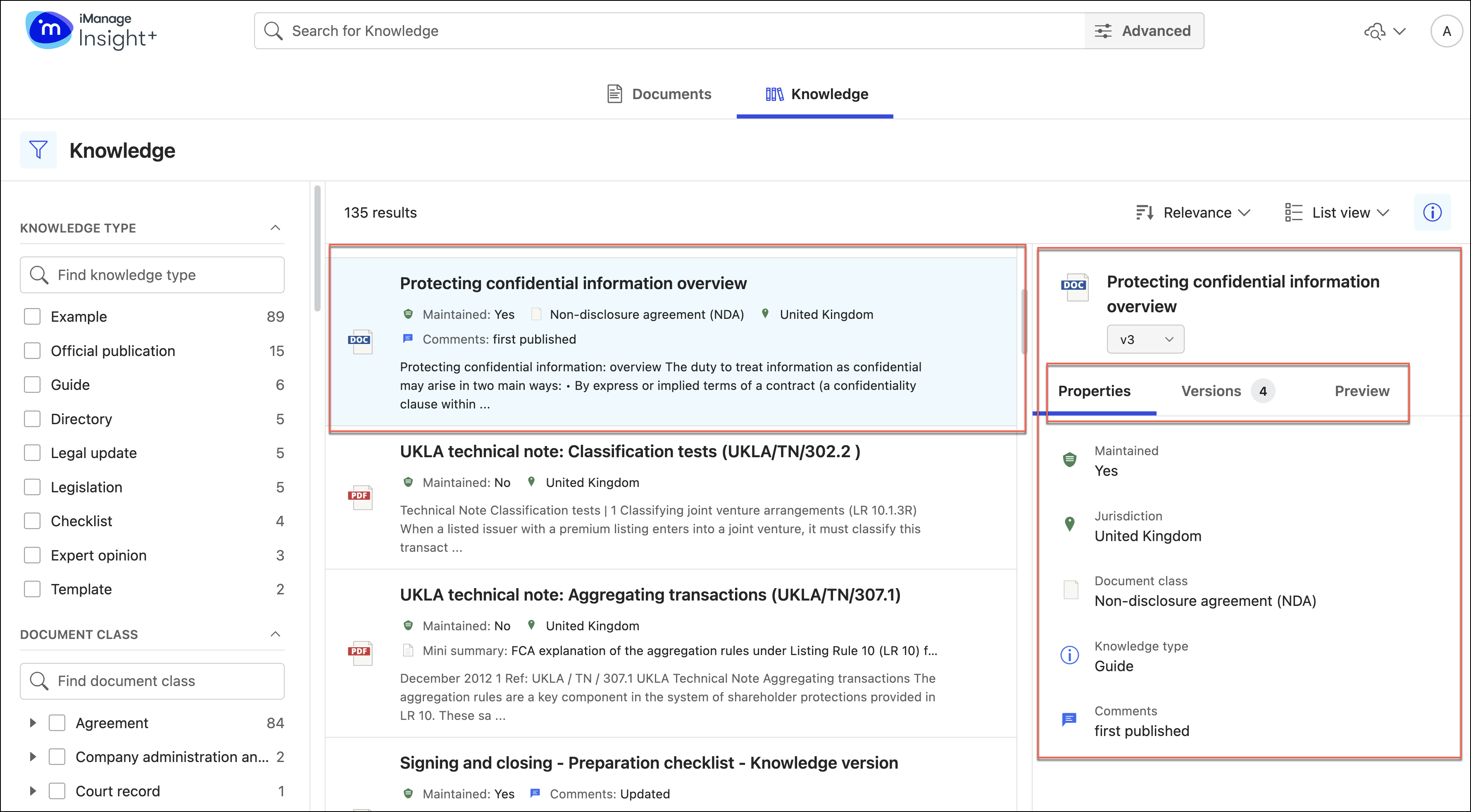Viewport: 1471px width, 812px height.
Task: Enable the Agreement document class checkbox
Action: (57, 723)
